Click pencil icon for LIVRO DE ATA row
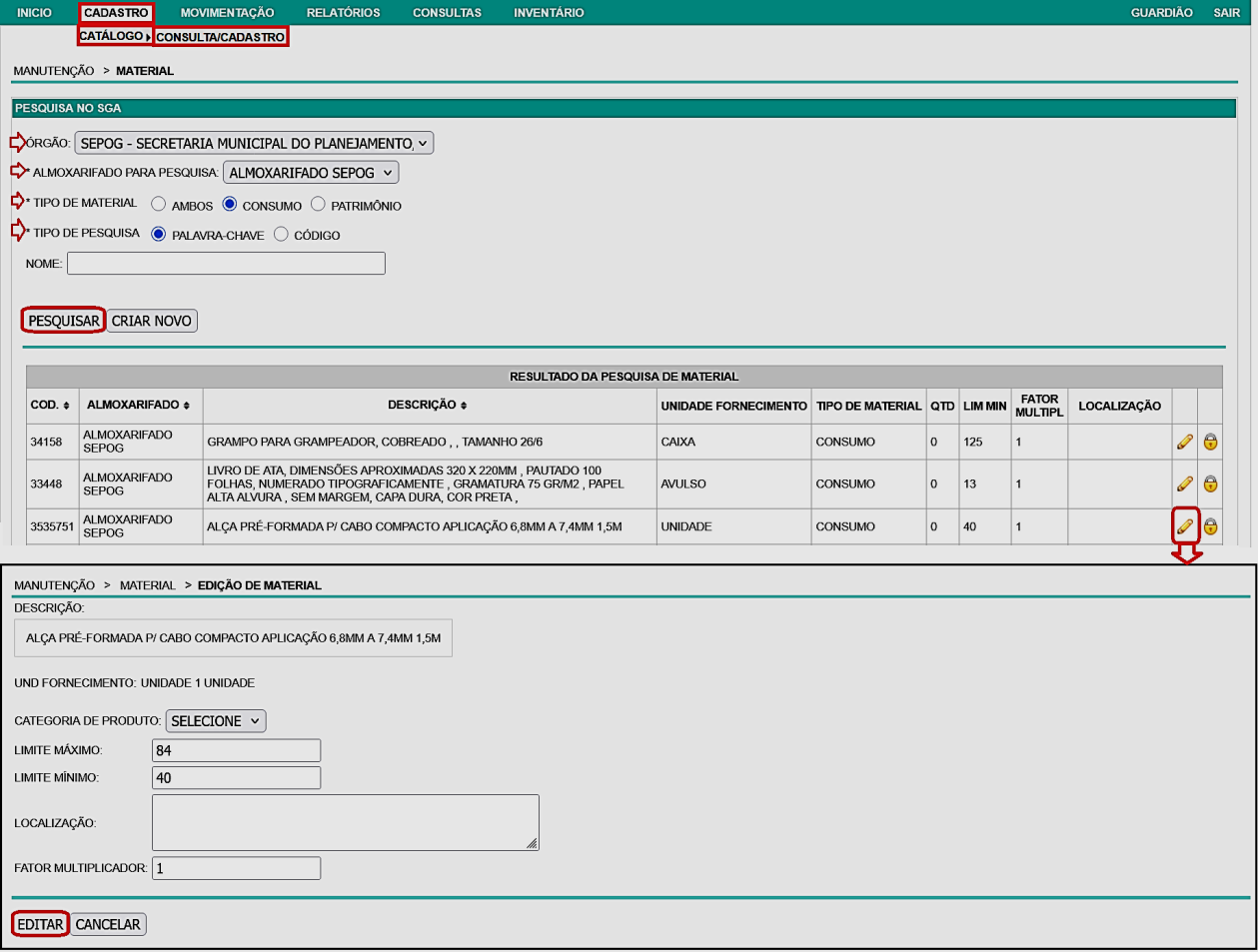1258x952 pixels. pyautogui.click(x=1185, y=483)
